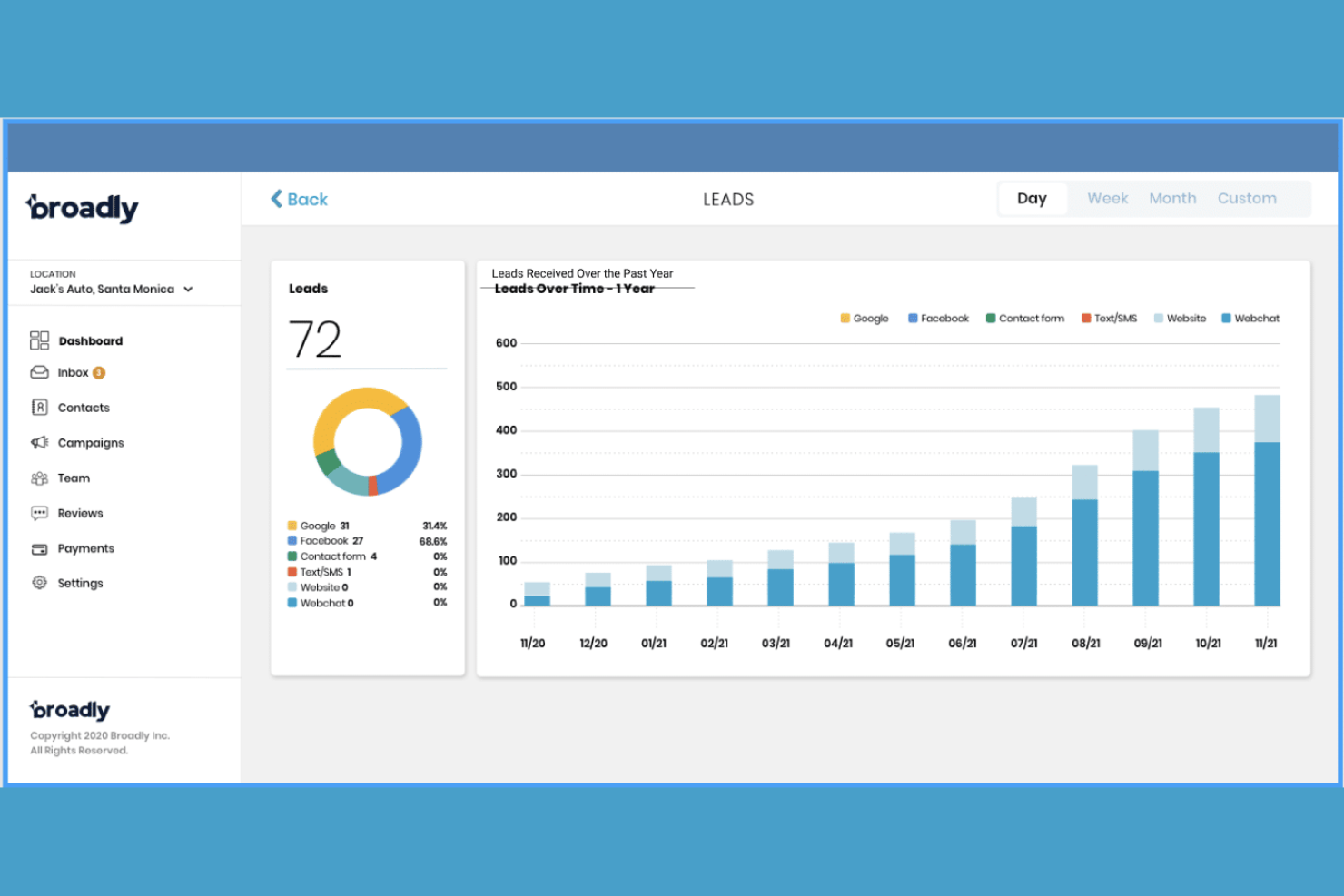This screenshot has width=1344, height=896.
Task: Expand the location dropdown chevron
Action: pyautogui.click(x=188, y=290)
